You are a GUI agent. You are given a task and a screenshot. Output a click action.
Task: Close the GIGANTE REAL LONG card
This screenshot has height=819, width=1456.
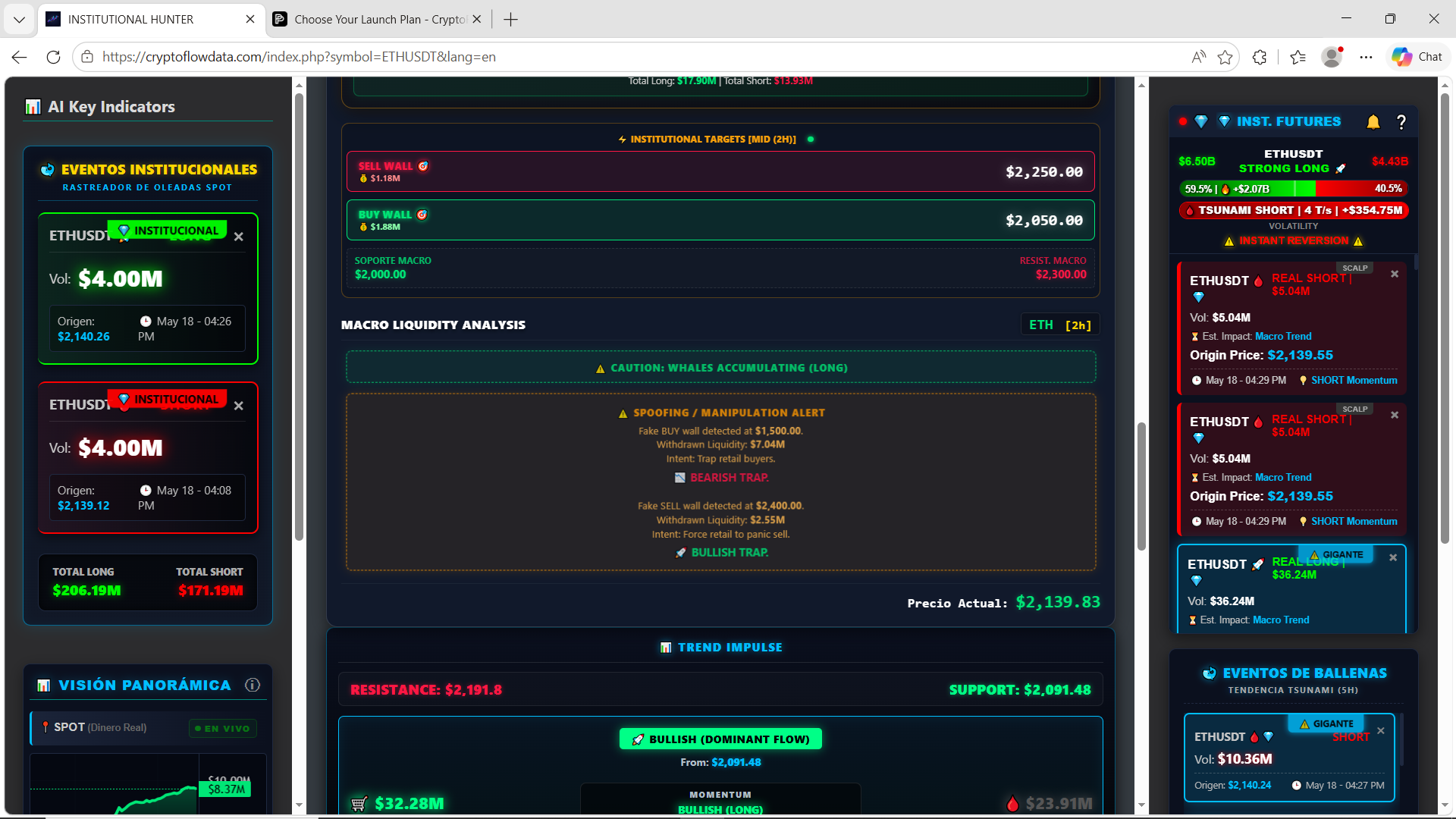click(x=1393, y=557)
